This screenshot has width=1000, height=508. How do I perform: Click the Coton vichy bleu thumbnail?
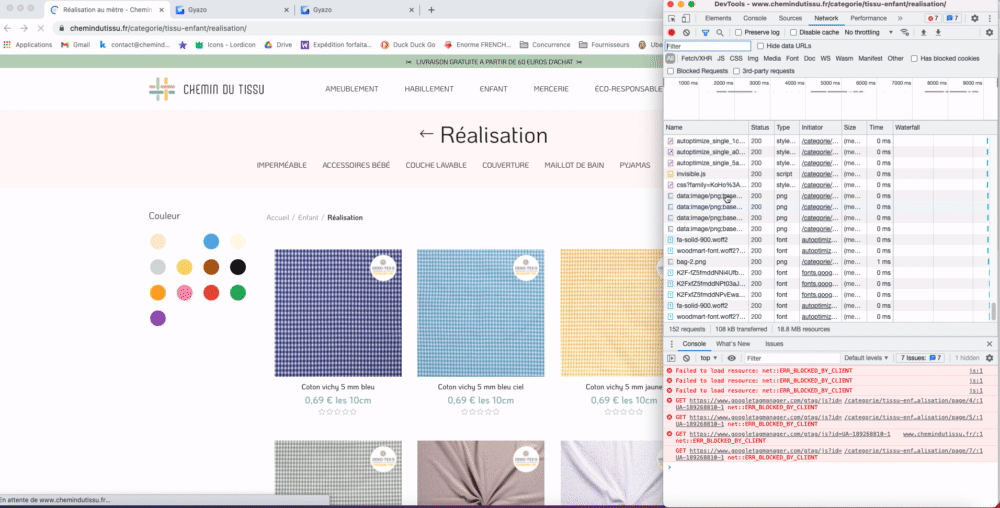coord(338,313)
